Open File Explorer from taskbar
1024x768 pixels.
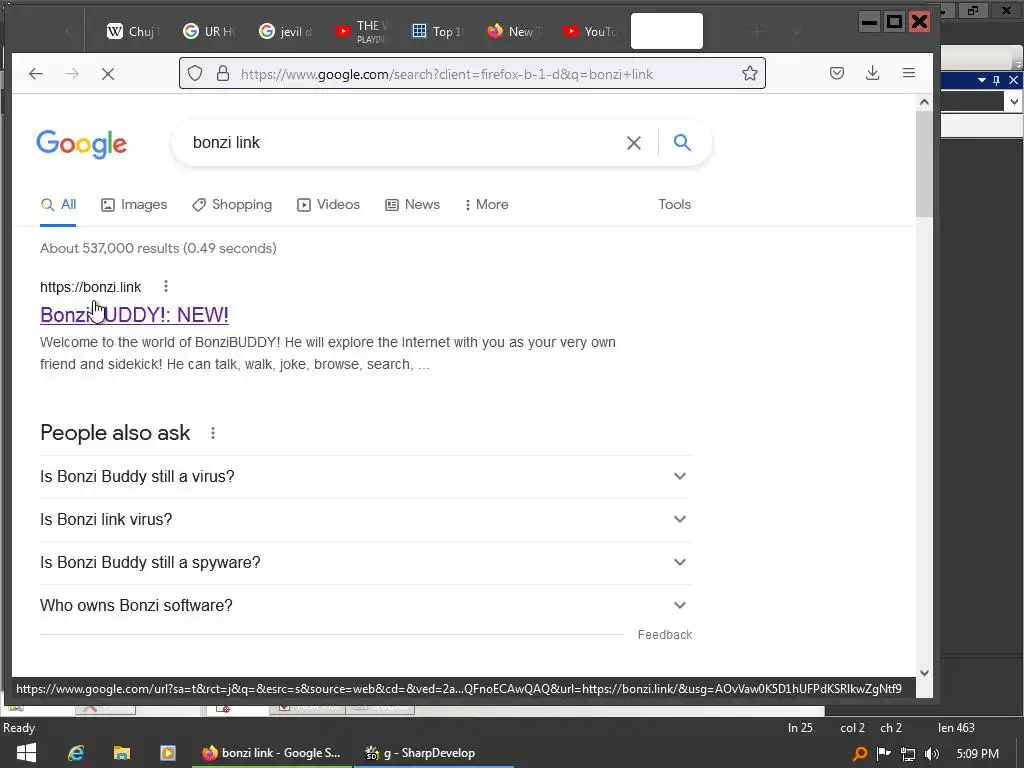click(122, 753)
